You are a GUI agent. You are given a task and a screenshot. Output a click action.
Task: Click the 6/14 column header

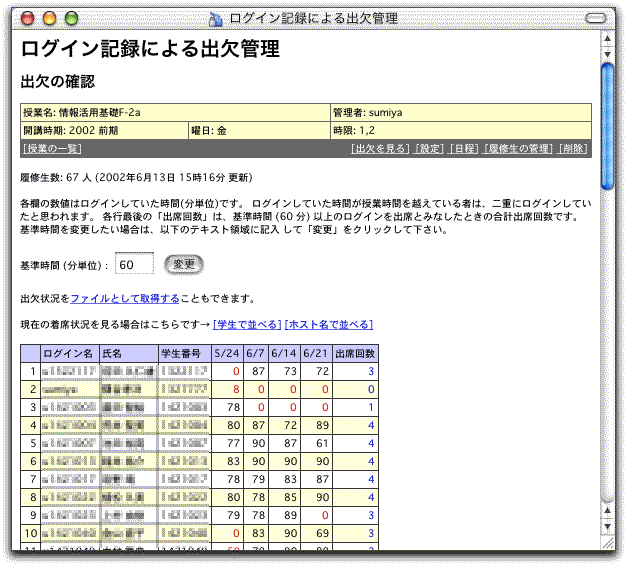[x=284, y=354]
